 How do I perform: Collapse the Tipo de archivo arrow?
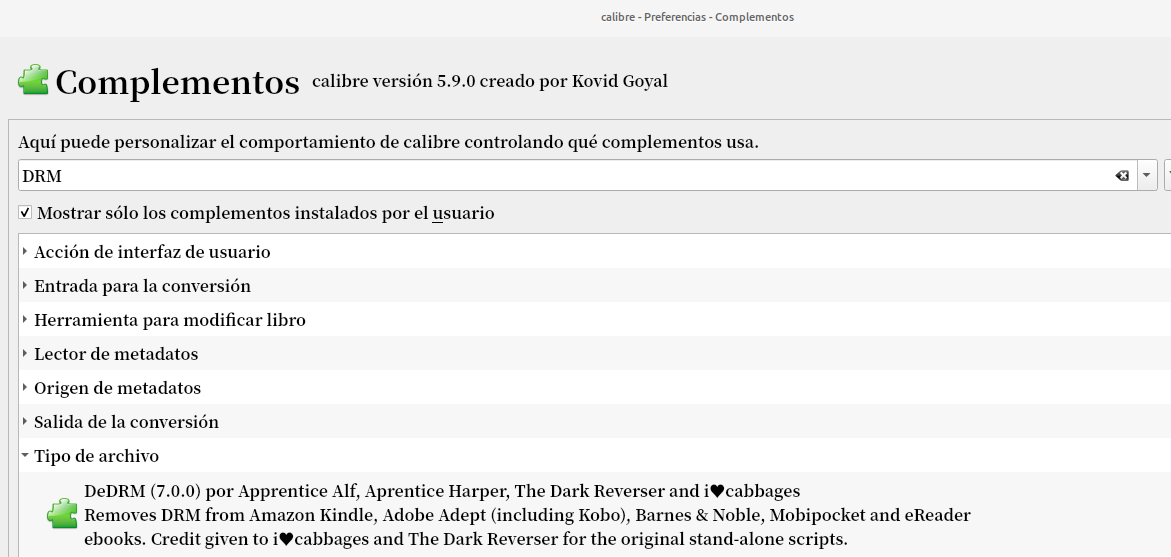click(25, 455)
